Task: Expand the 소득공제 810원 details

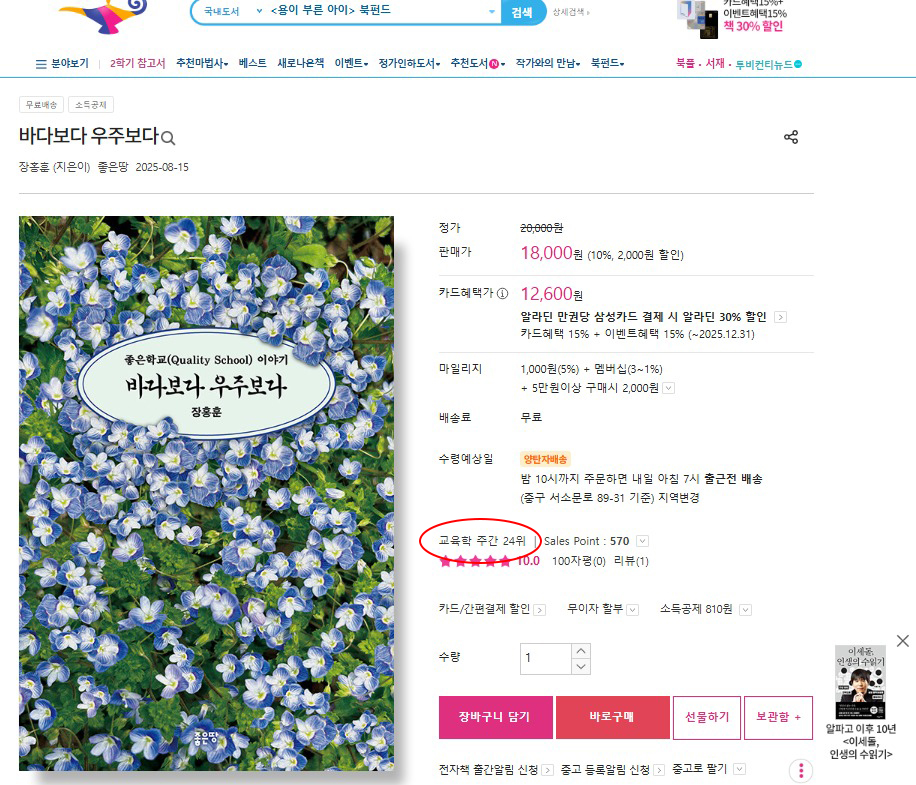Action: [x=745, y=610]
